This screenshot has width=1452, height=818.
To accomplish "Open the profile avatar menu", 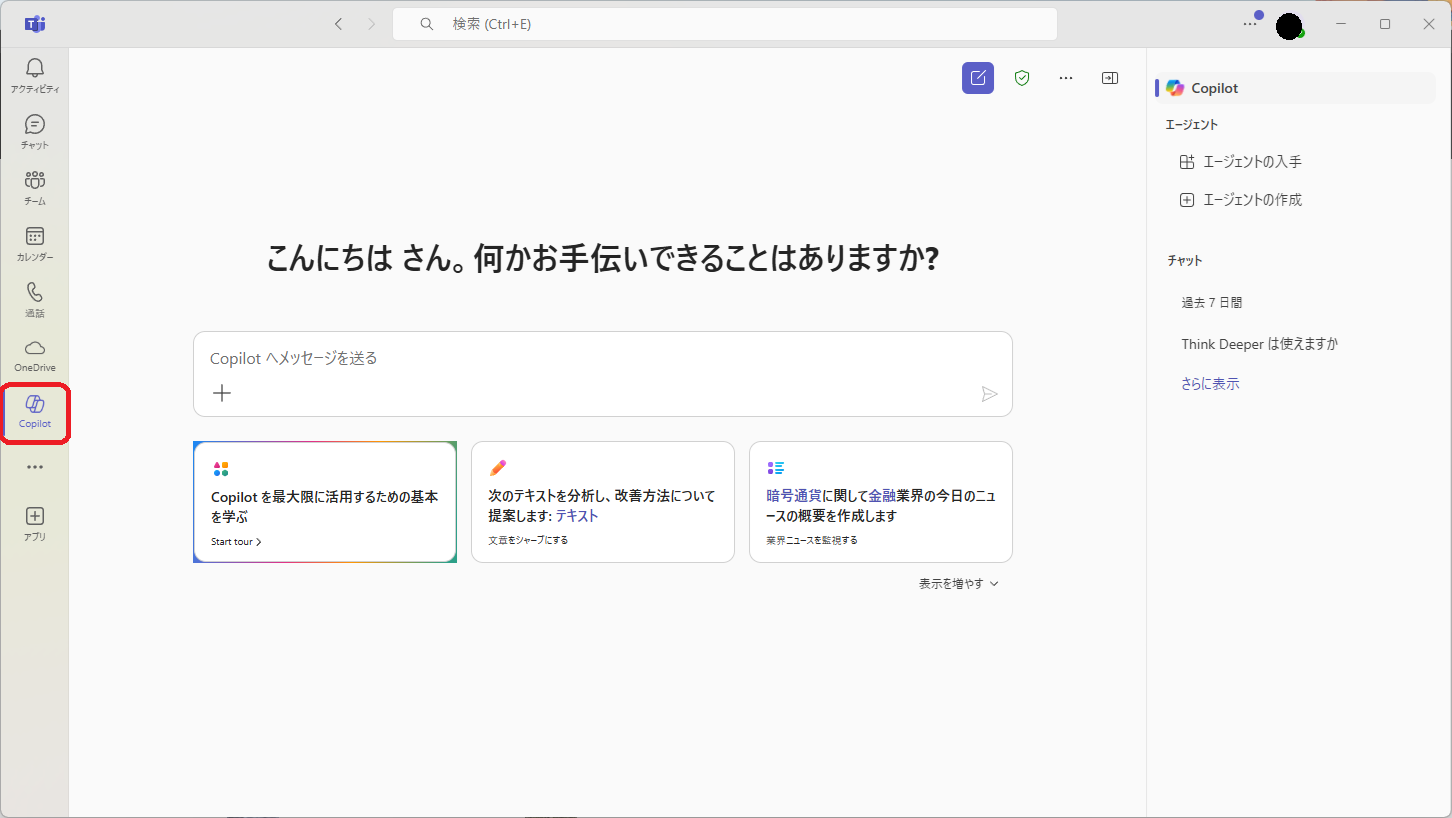I will [x=1290, y=26].
